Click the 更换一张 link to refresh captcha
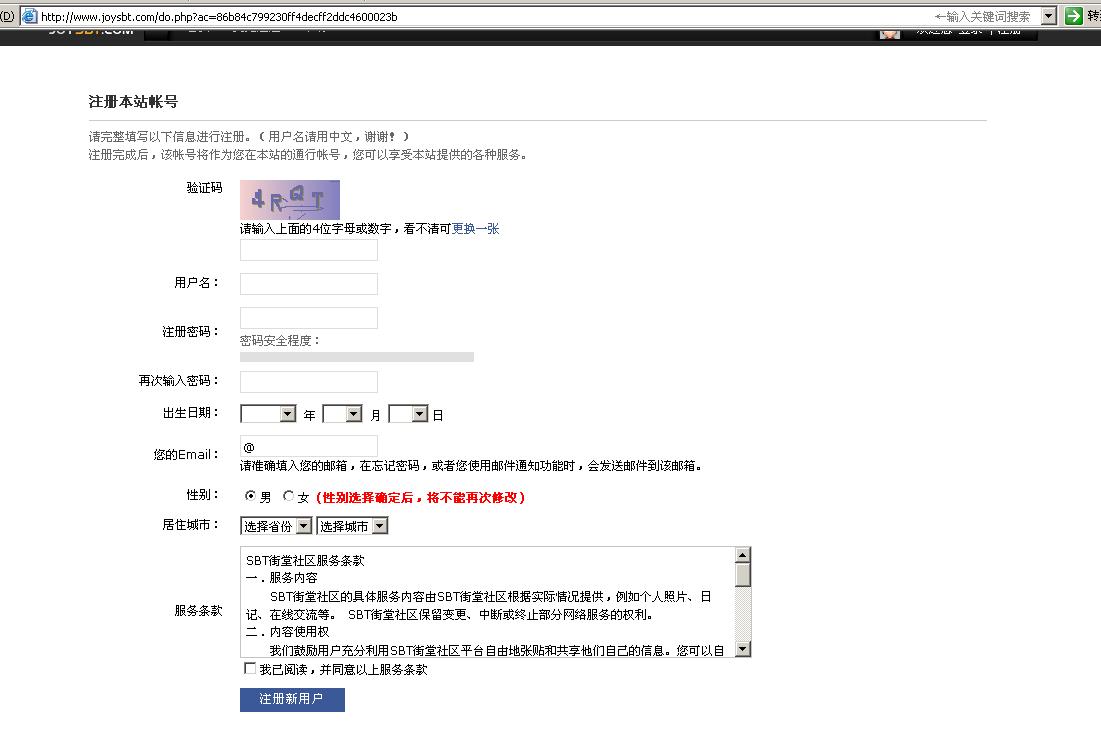The height and width of the screenshot is (732, 1101). pyautogui.click(x=475, y=228)
